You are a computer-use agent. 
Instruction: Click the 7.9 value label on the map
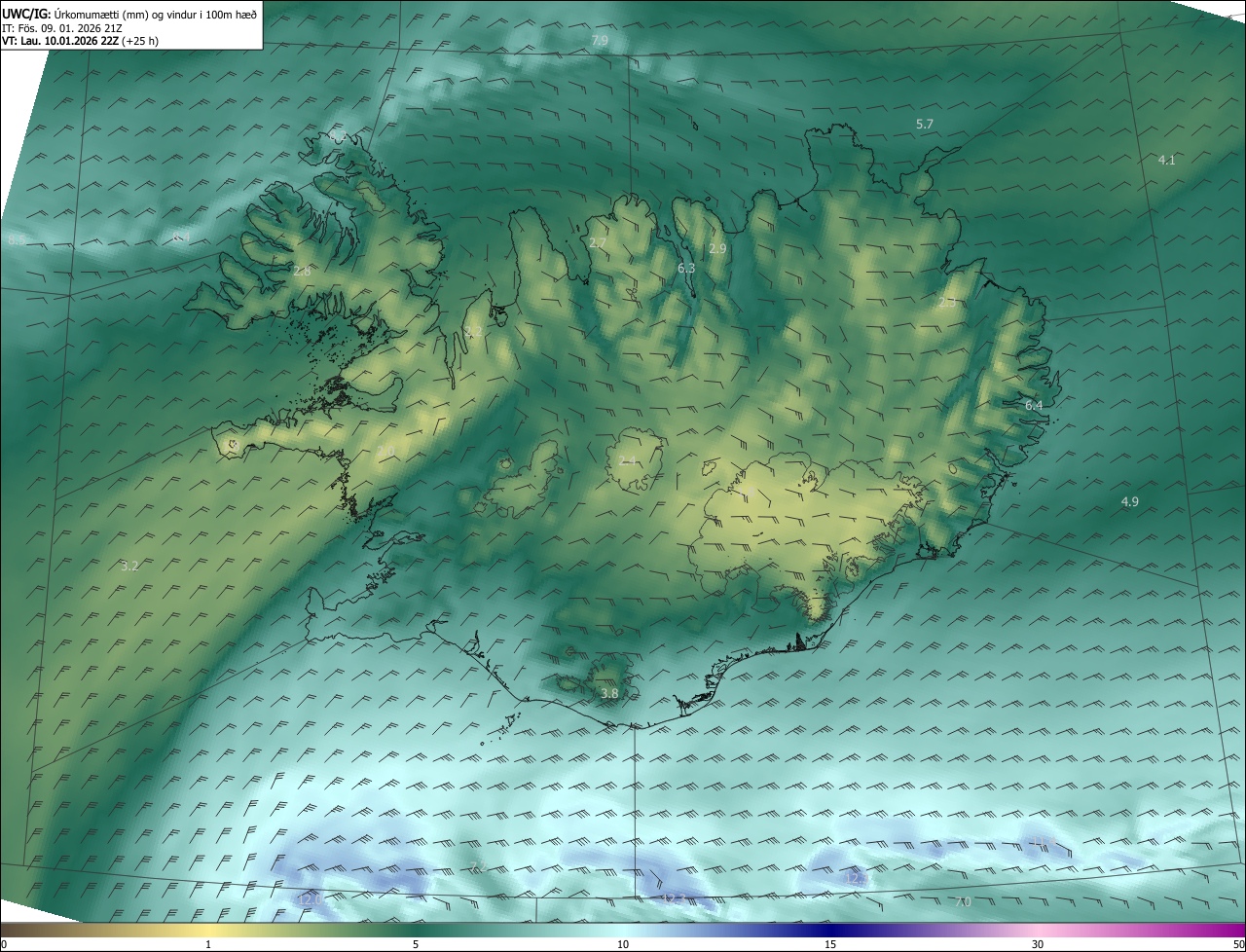[x=600, y=41]
